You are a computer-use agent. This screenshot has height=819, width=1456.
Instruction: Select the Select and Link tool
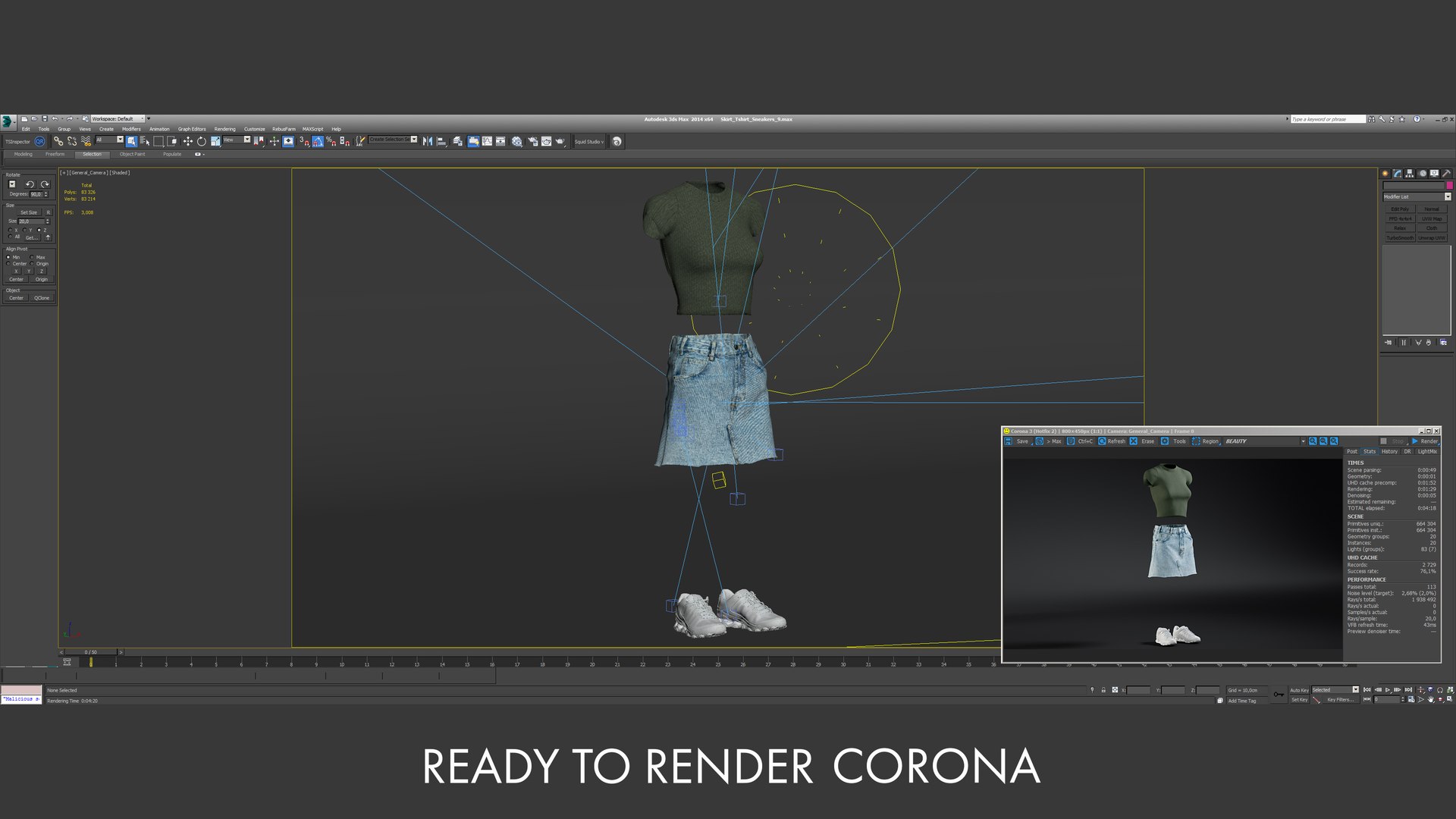tap(58, 142)
